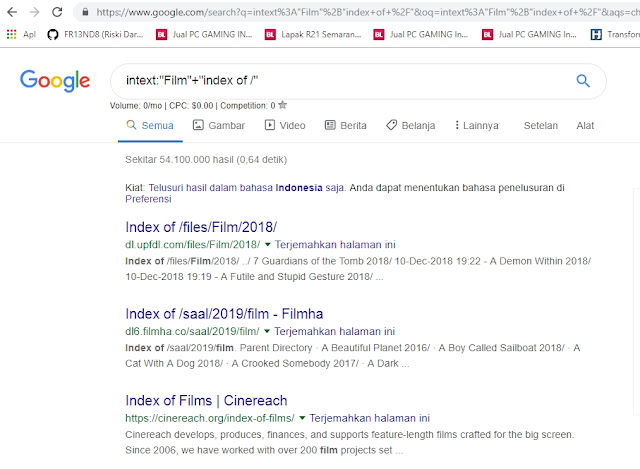The height and width of the screenshot is (469, 640).
Task: Click Terjemahkan halaman ini for Cinereach result
Action: point(369,418)
